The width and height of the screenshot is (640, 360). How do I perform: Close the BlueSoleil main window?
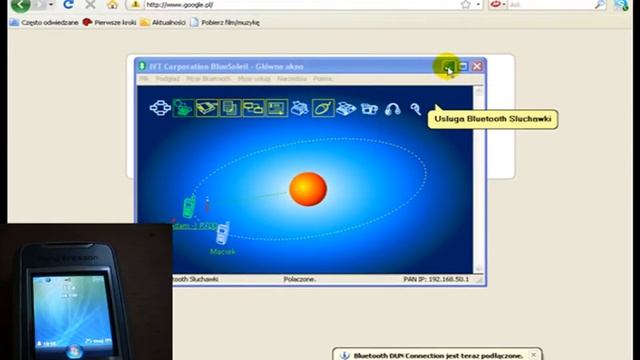(x=477, y=66)
